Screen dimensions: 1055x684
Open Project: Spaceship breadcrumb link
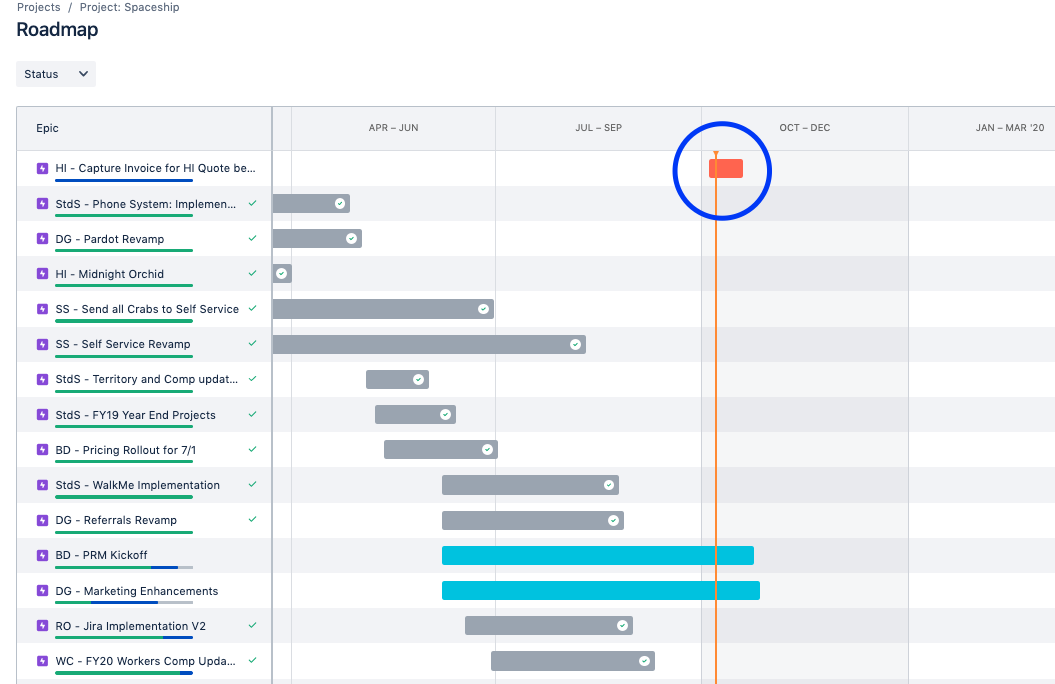tap(129, 7)
